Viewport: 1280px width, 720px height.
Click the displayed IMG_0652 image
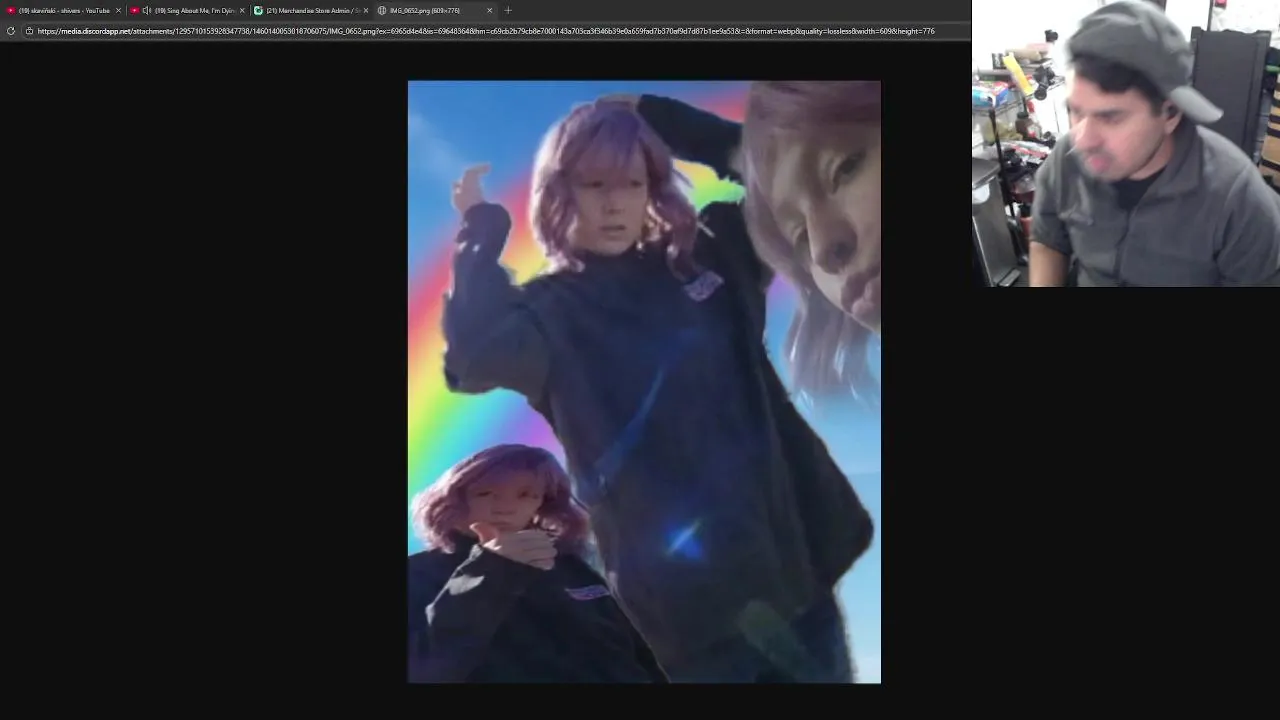click(x=644, y=382)
